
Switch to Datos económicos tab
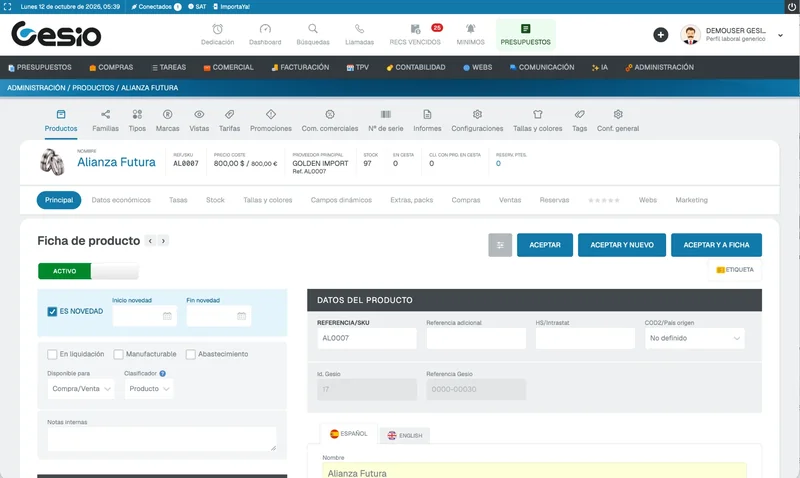[121, 200]
